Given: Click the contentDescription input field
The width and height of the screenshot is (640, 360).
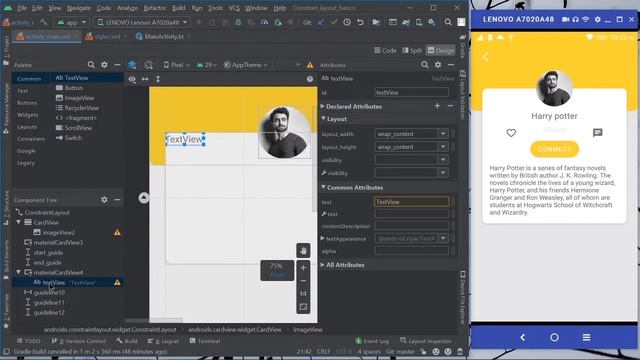Looking at the screenshot, I should tap(411, 226).
